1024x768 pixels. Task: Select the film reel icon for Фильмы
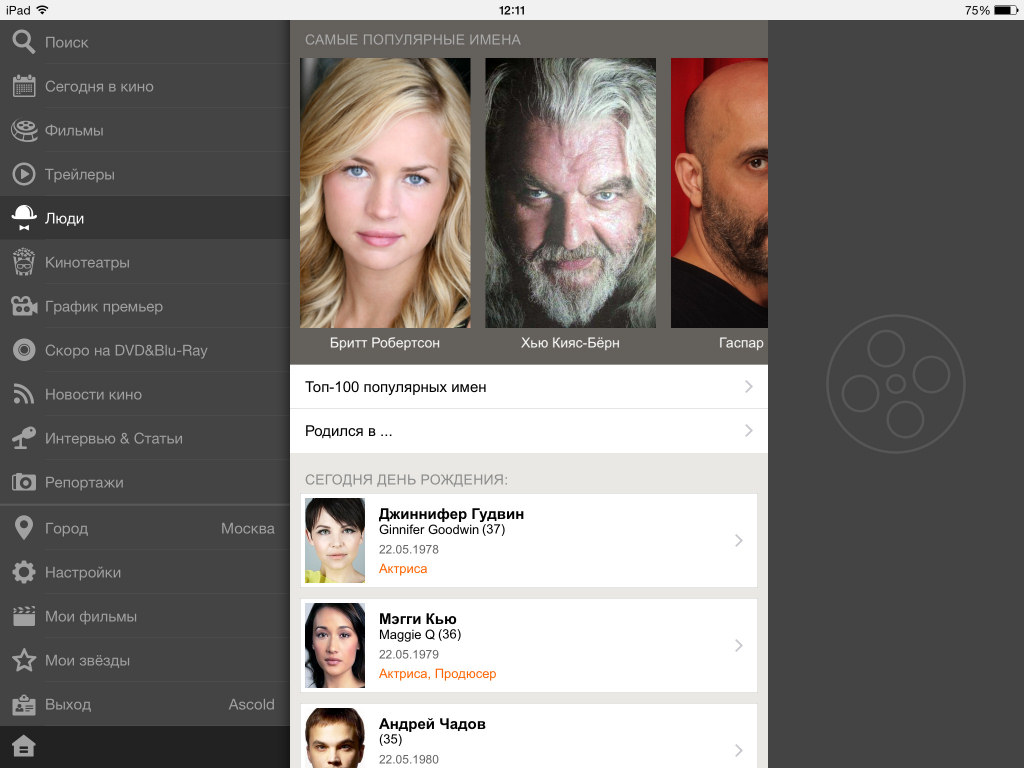coord(24,130)
